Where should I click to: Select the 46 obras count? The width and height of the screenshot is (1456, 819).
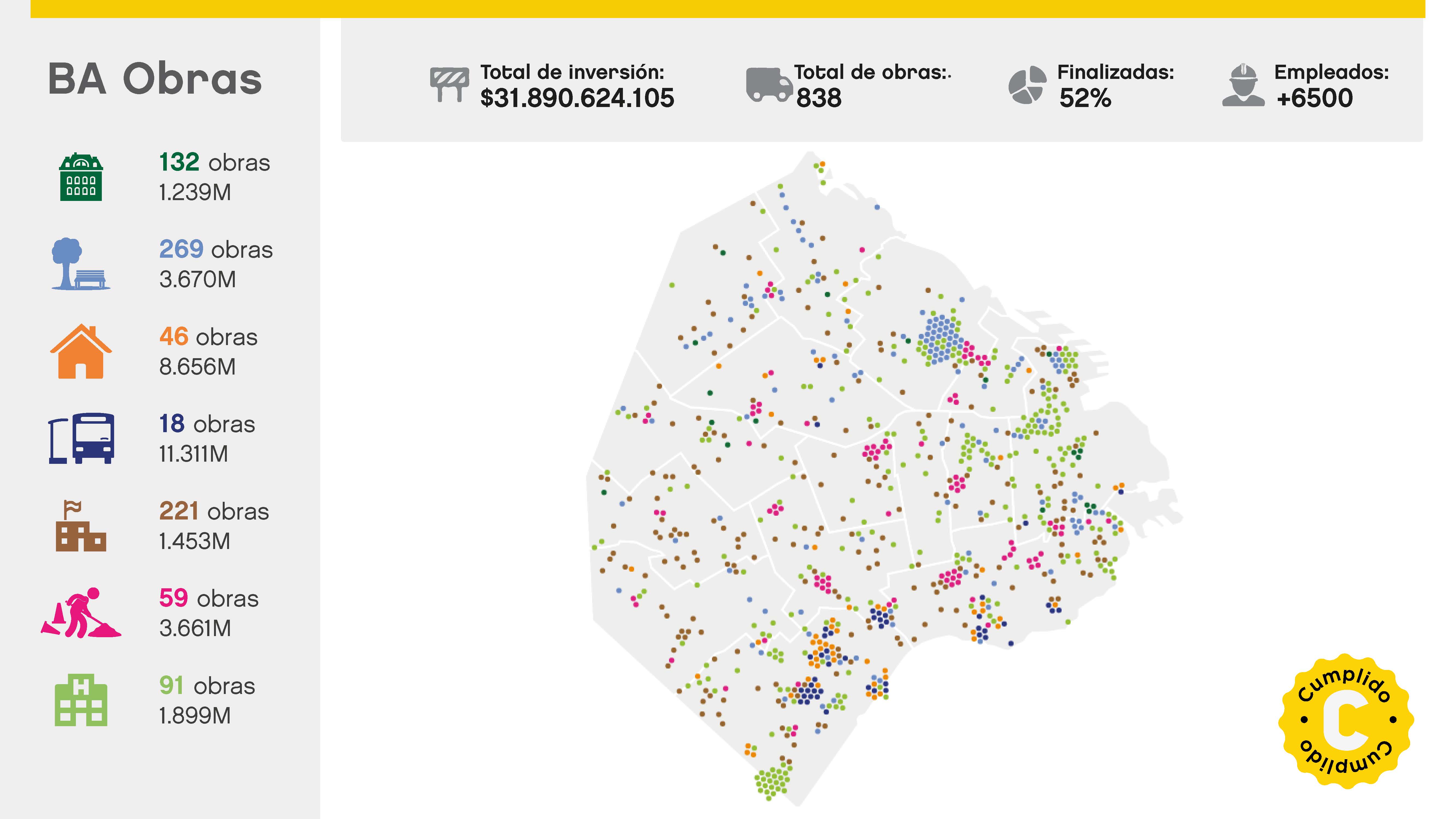209,337
